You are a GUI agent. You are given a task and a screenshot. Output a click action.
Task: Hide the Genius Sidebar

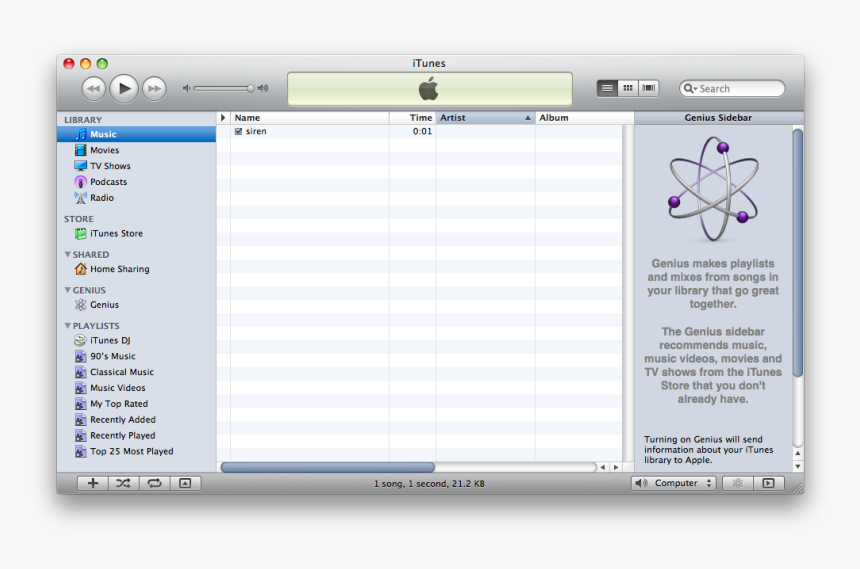point(768,483)
